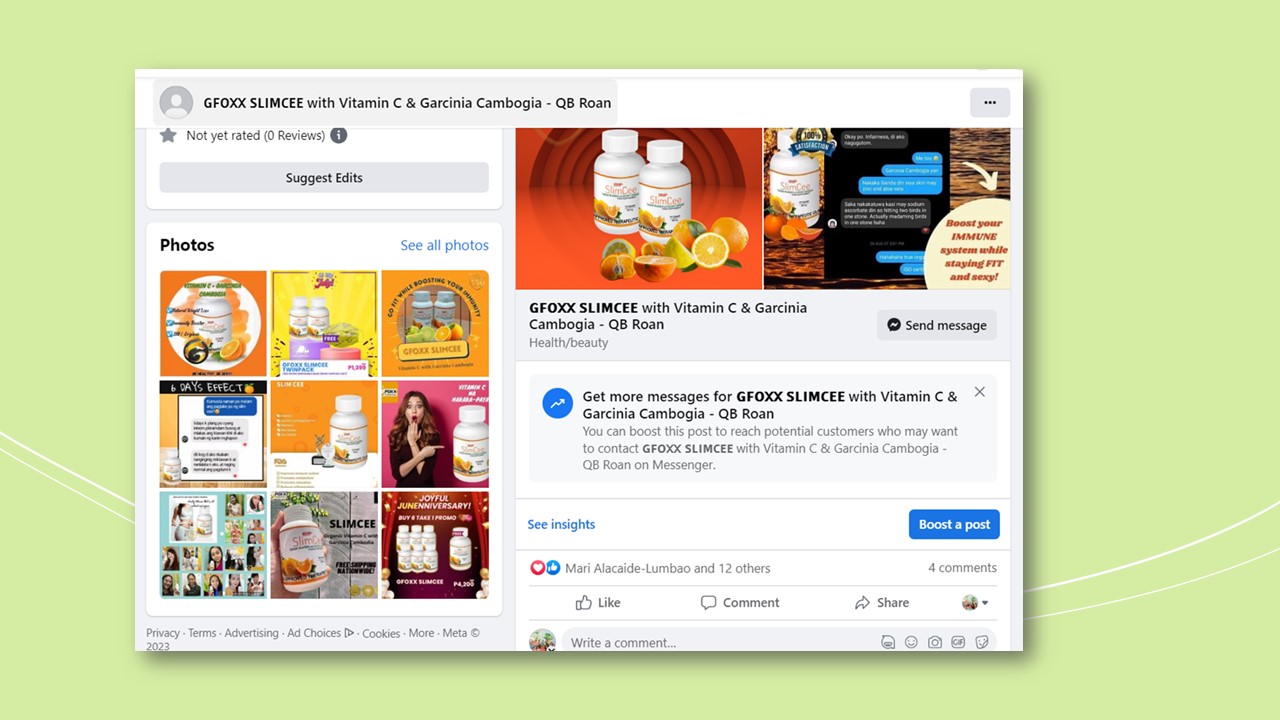View who reacted: Mari Alacaide-Lumbao and 12 others
Viewport: 1280px width, 720px height.
(x=668, y=568)
